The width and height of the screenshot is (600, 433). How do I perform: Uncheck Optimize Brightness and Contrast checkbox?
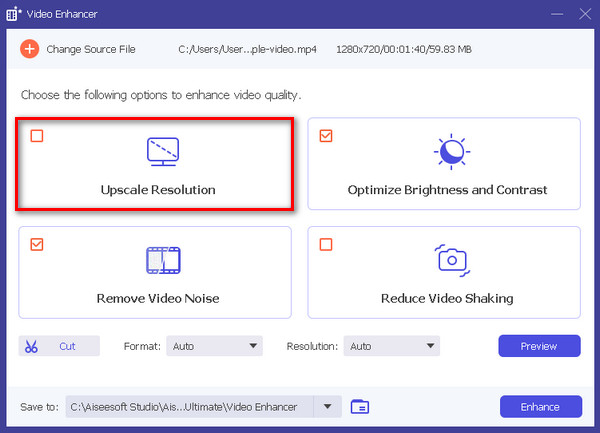[326, 136]
